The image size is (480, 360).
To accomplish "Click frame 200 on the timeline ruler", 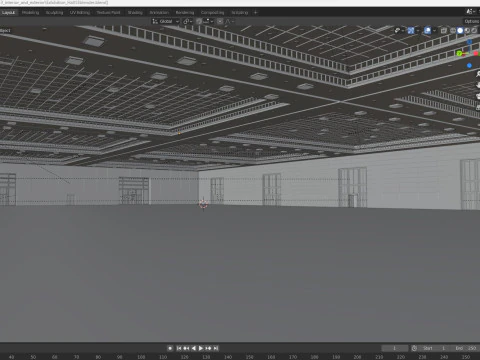I will (x=357, y=357).
